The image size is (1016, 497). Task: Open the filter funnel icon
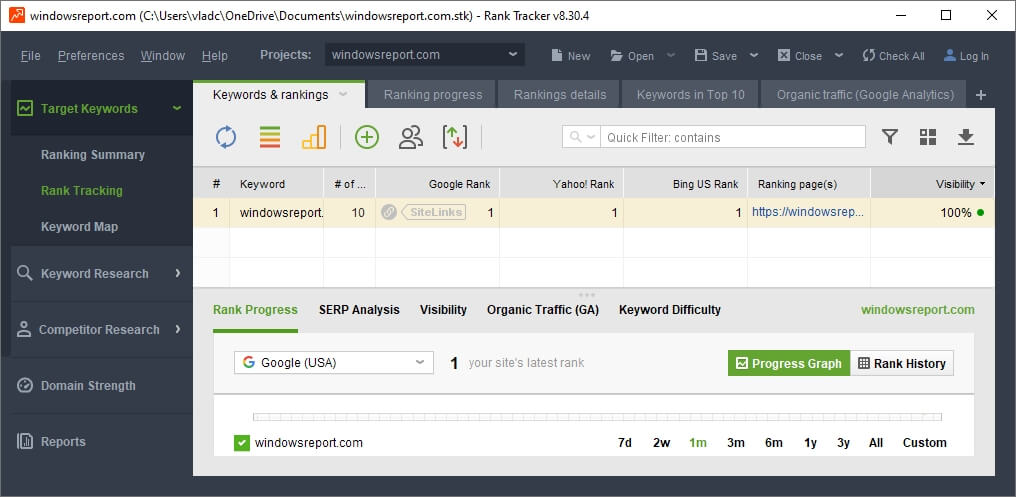(890, 137)
